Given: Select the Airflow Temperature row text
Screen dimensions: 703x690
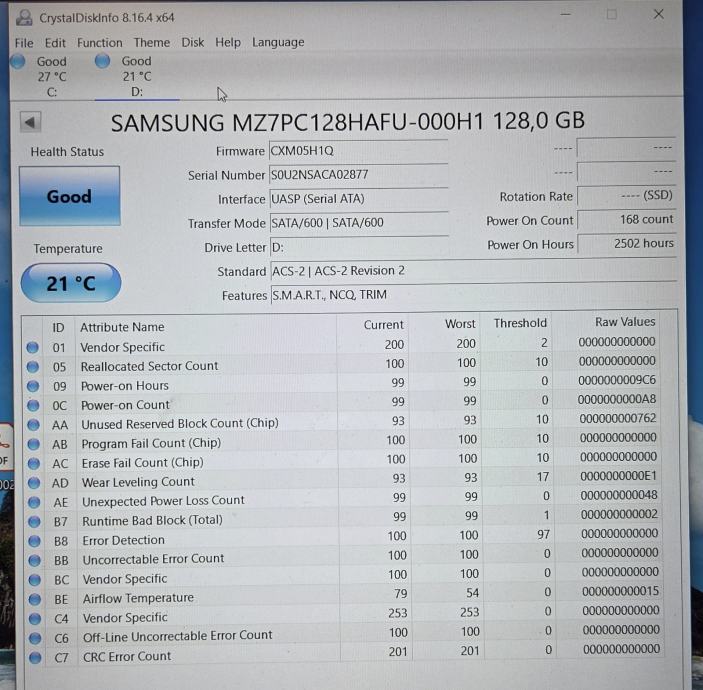Looking at the screenshot, I should [138, 598].
